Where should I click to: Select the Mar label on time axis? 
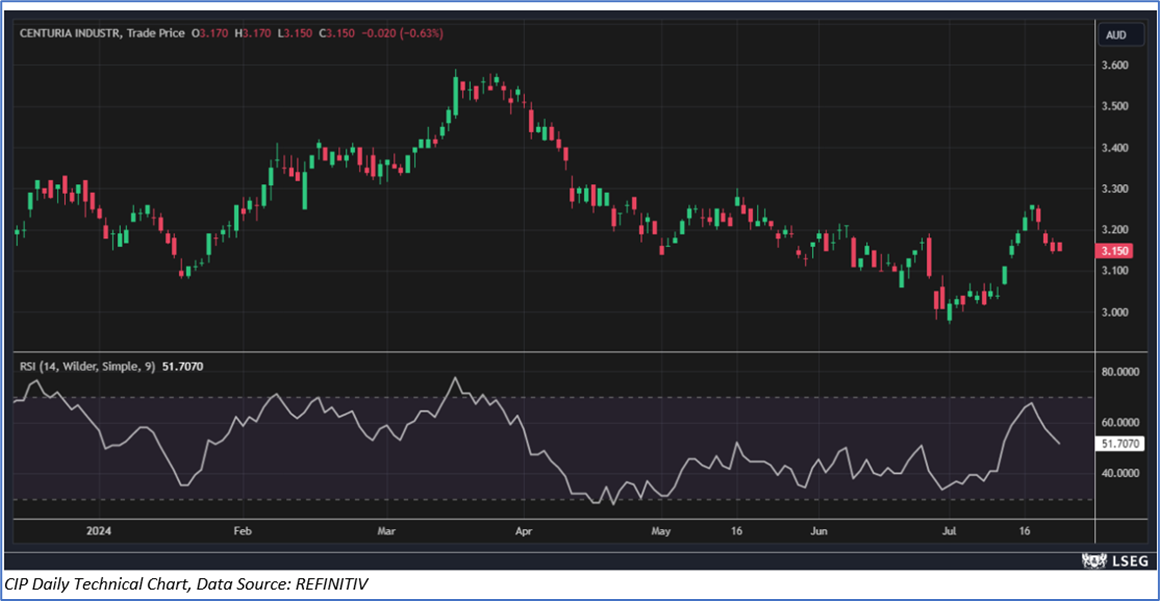point(385,531)
